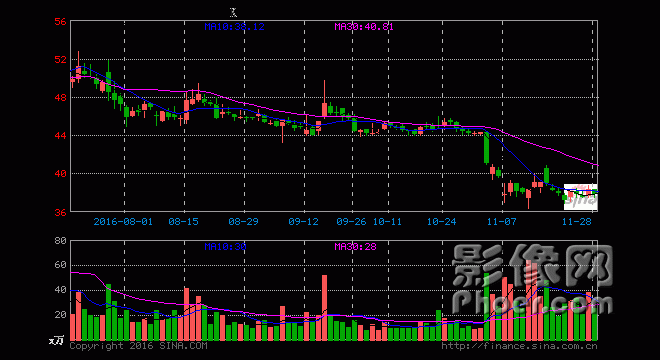The image size is (660, 360).
Task: Select the 36 price axis value
Action: pyautogui.click(x=61, y=212)
